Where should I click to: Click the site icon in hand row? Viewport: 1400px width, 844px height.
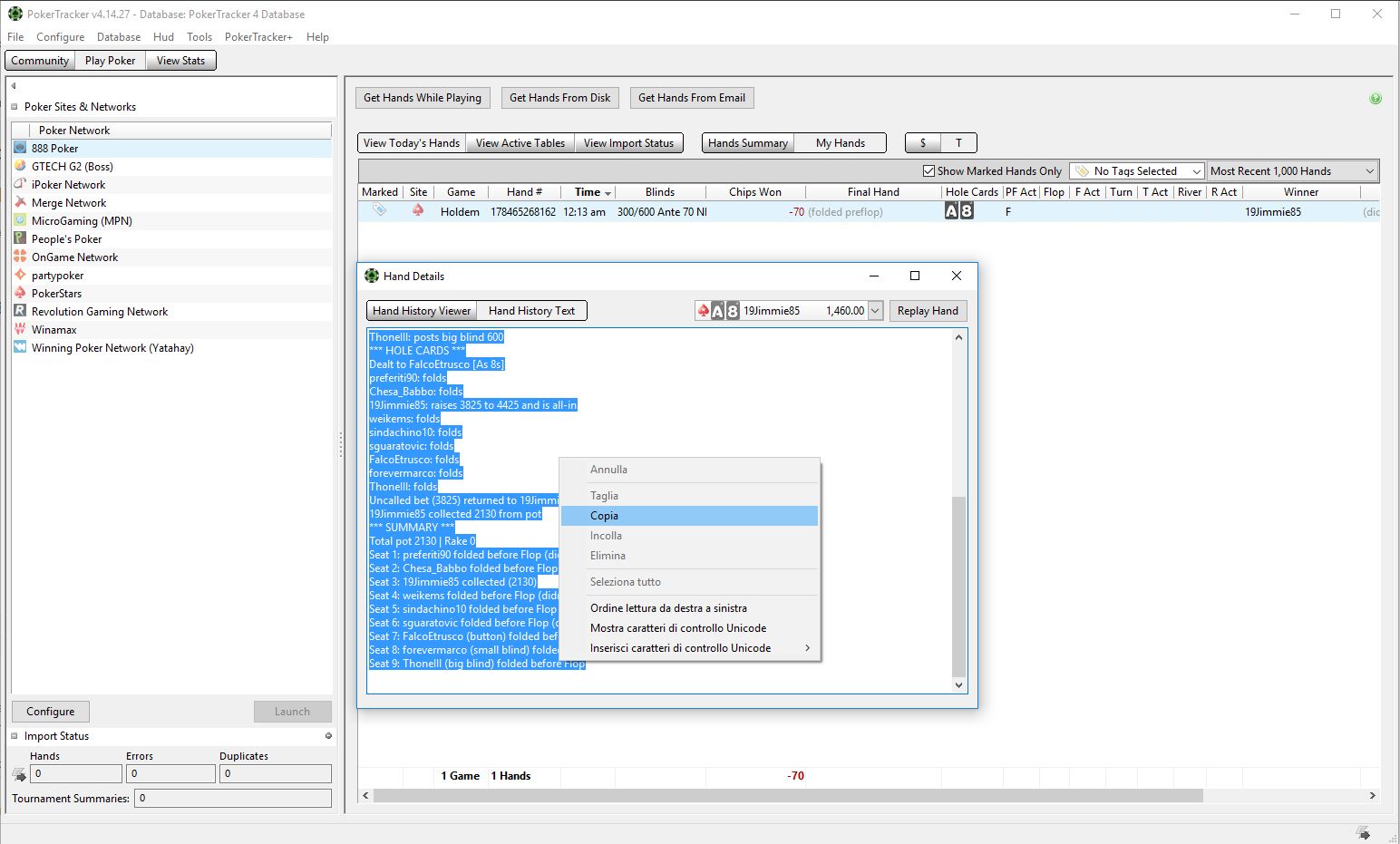coord(418,210)
